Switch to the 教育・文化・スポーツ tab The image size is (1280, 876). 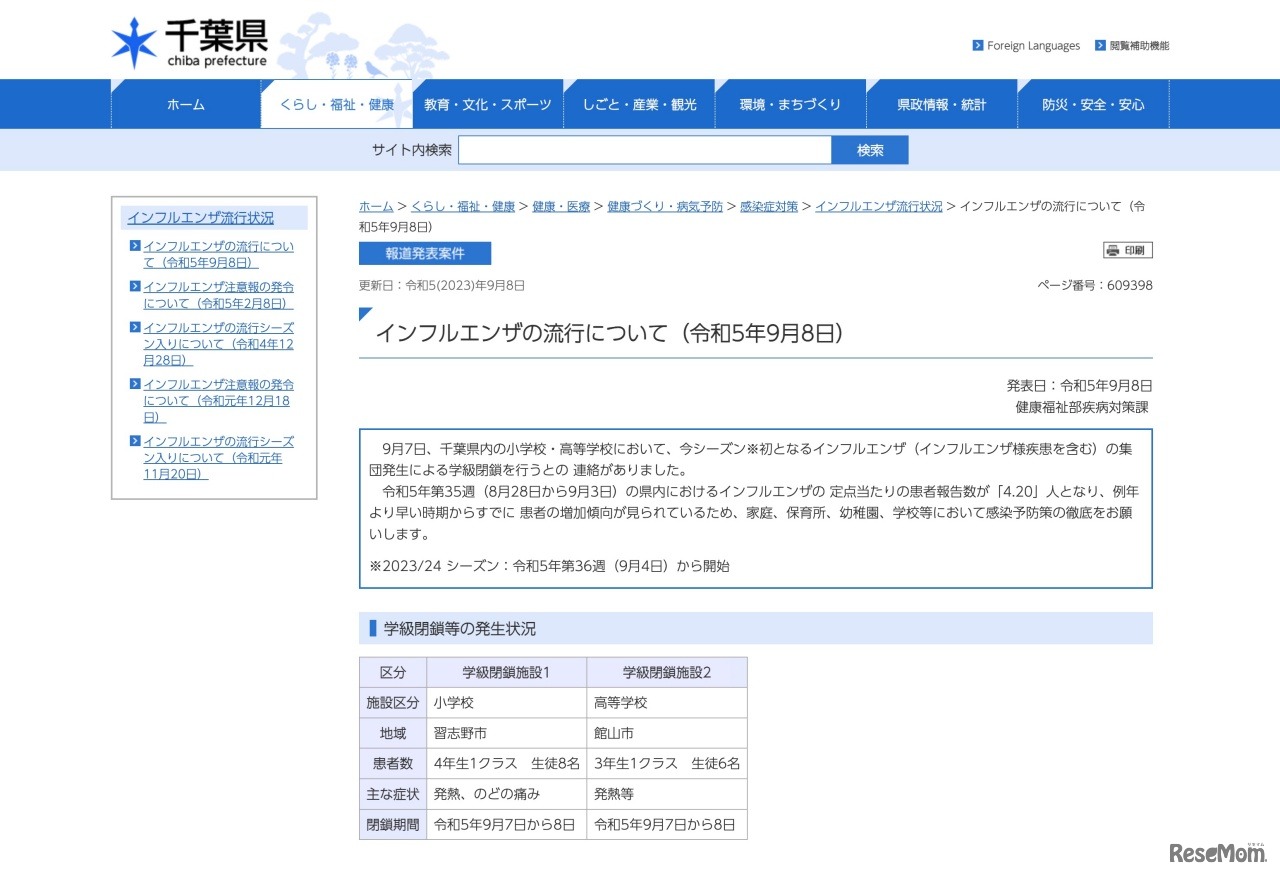coord(487,103)
